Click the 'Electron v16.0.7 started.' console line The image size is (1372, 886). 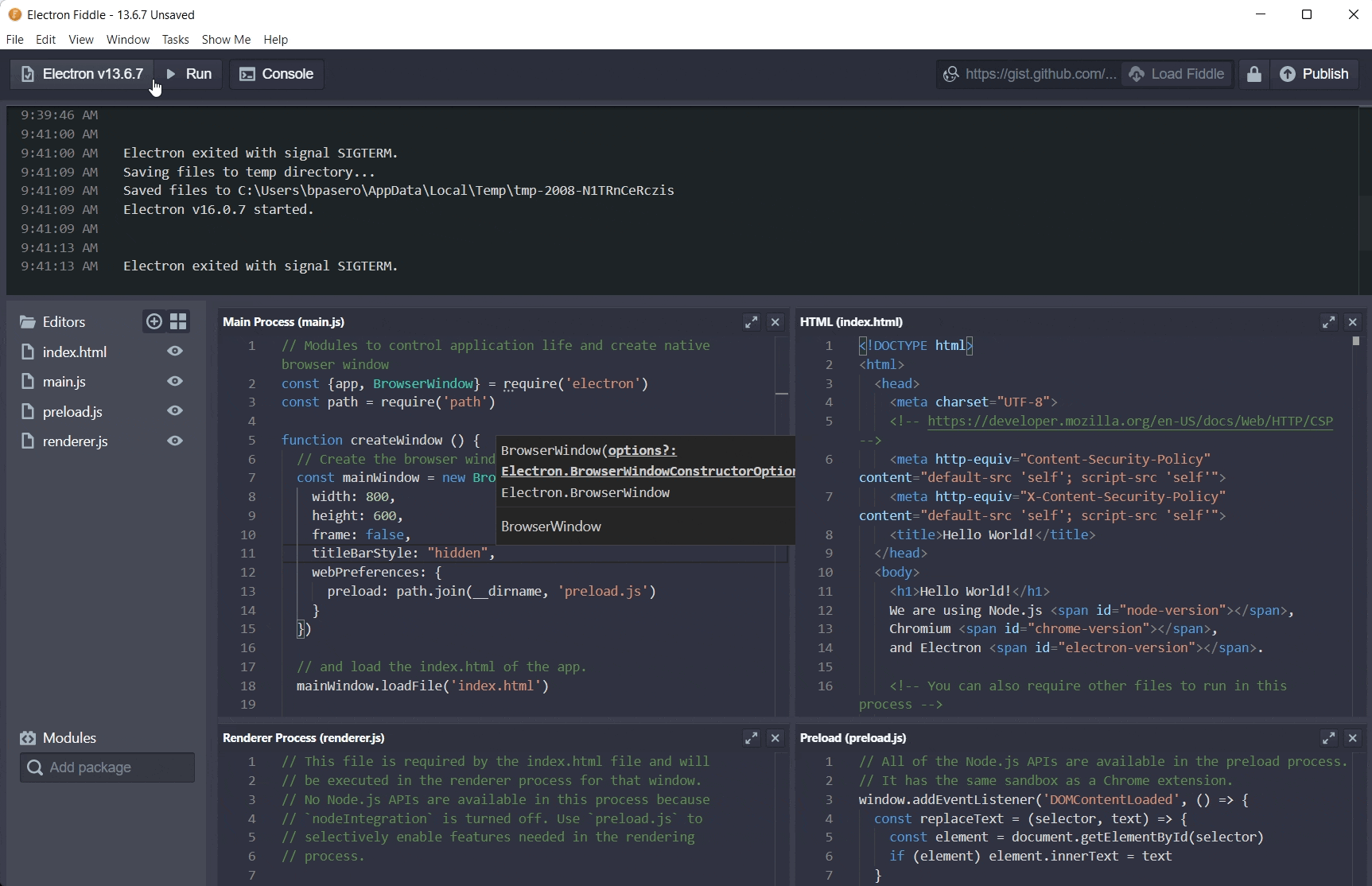(x=219, y=210)
